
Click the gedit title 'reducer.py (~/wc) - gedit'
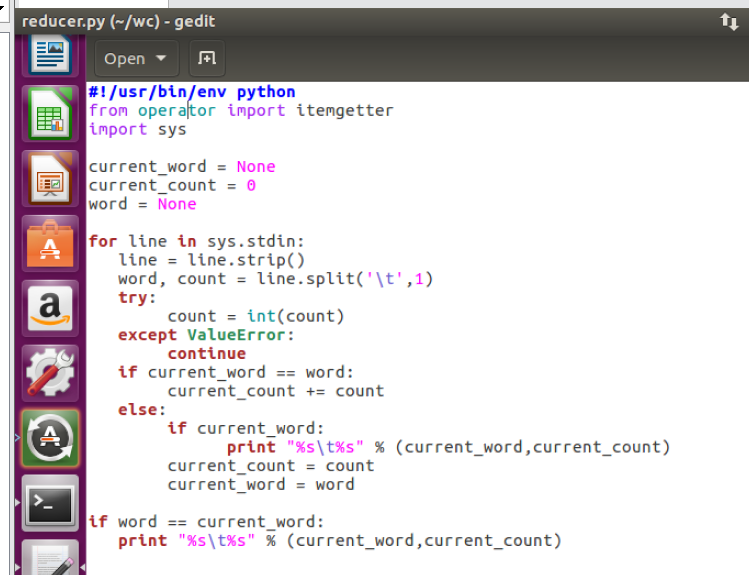point(118,21)
